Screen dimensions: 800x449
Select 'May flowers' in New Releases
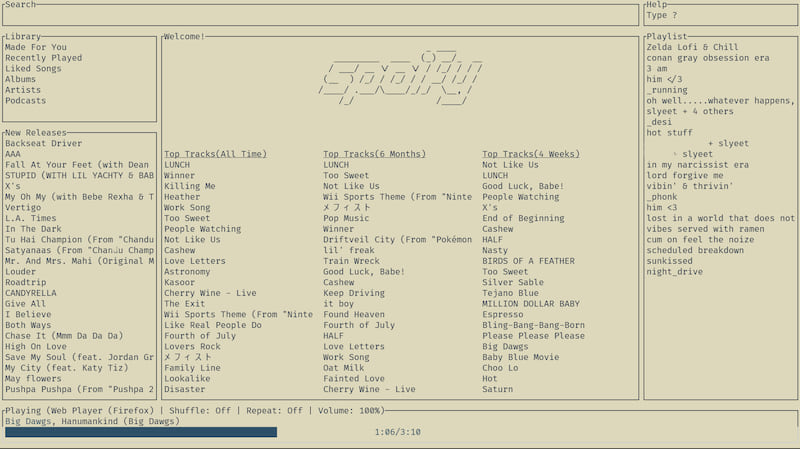coord(33,379)
